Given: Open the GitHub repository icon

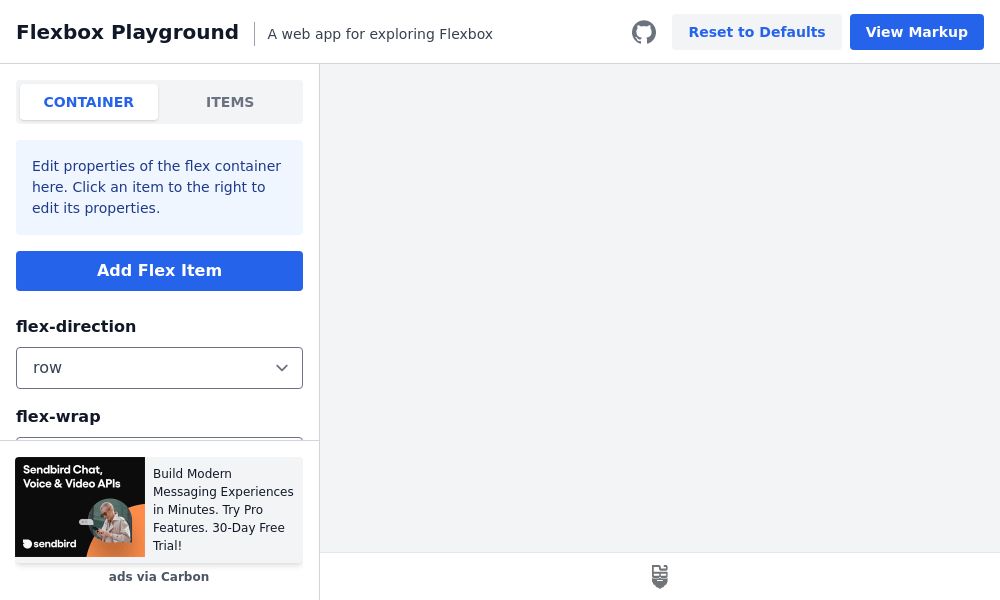Looking at the screenshot, I should coord(643,32).
